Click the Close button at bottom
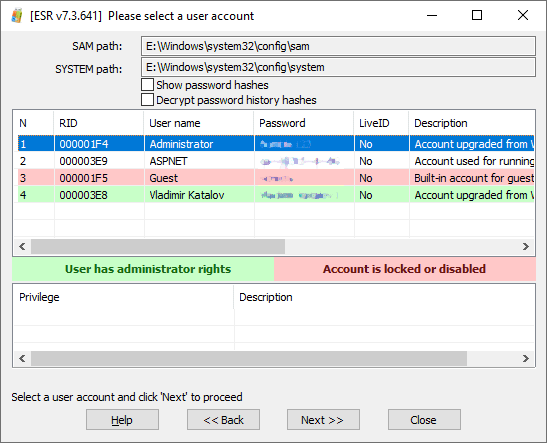The image size is (547, 443). point(424,420)
